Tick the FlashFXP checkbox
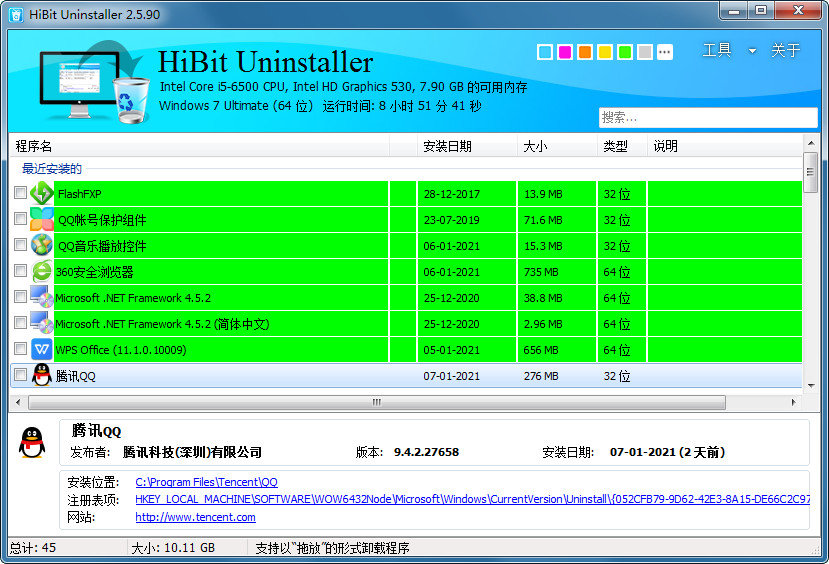The height and width of the screenshot is (564, 829). [x=20, y=192]
